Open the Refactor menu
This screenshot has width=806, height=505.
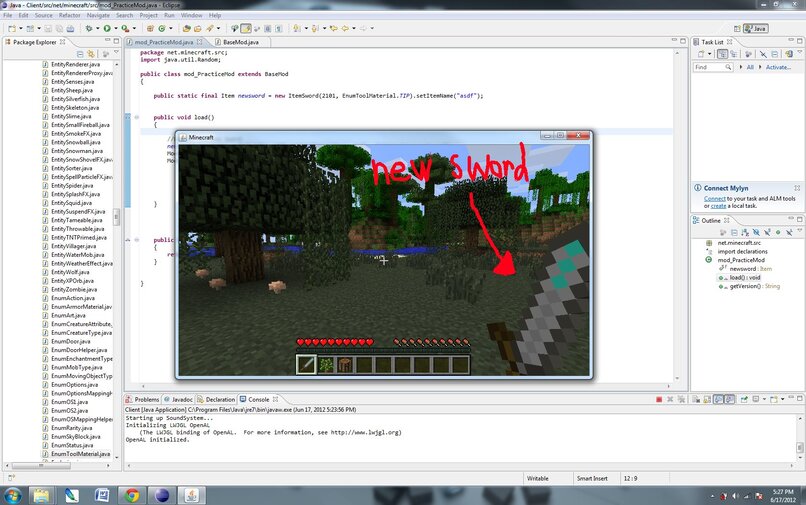[69, 16]
